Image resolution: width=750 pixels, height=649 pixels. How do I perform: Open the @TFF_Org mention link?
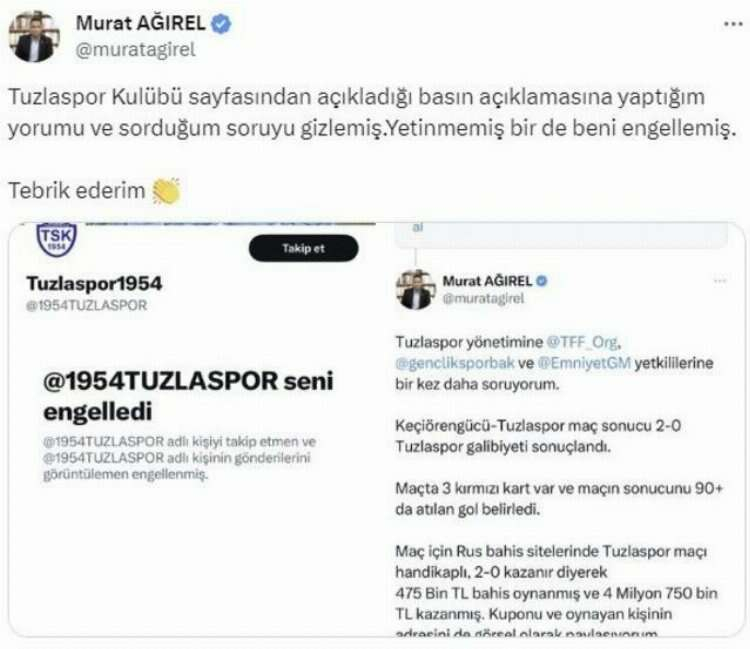[x=583, y=342]
